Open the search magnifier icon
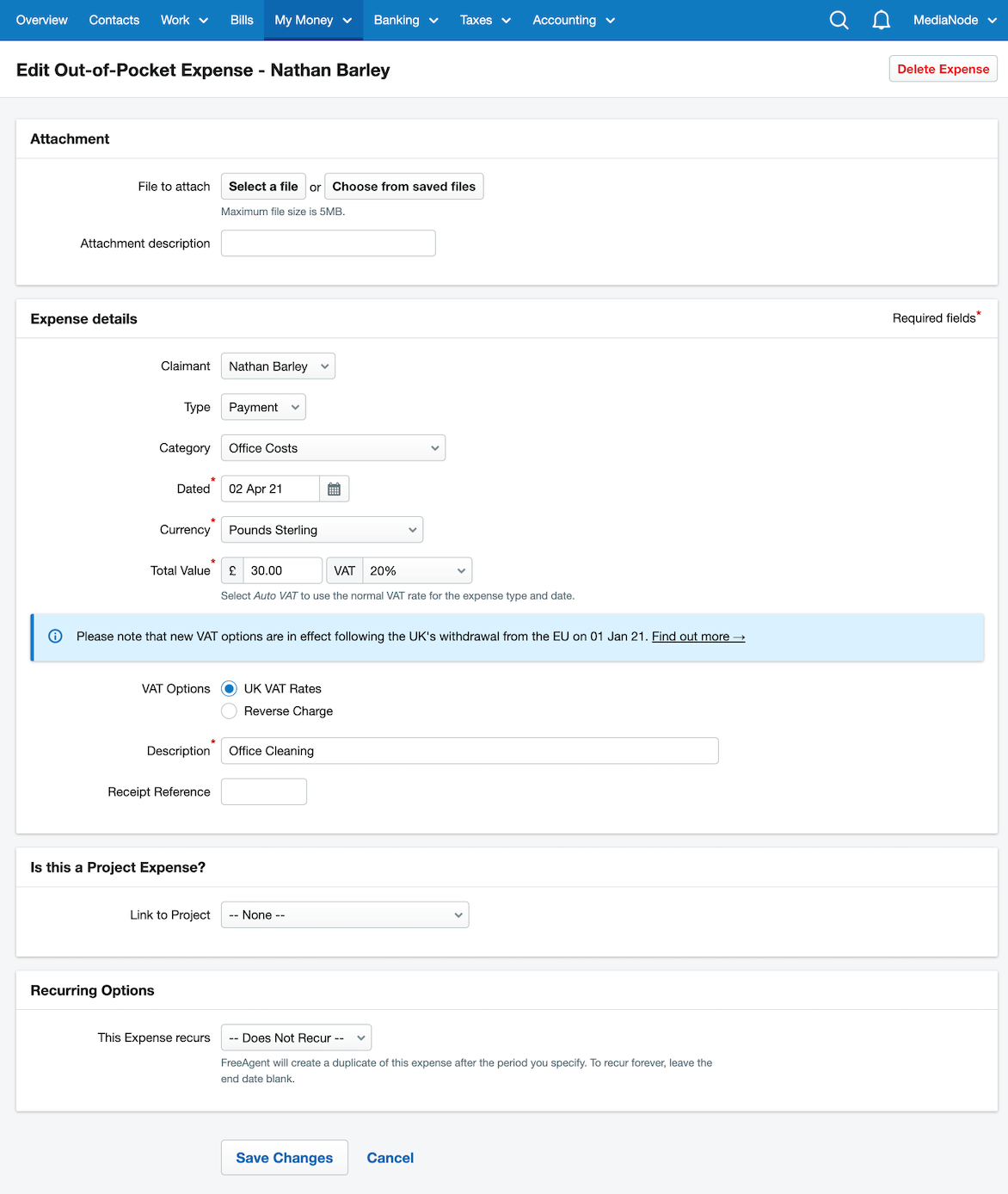The width and height of the screenshot is (1008, 1194). coord(839,20)
